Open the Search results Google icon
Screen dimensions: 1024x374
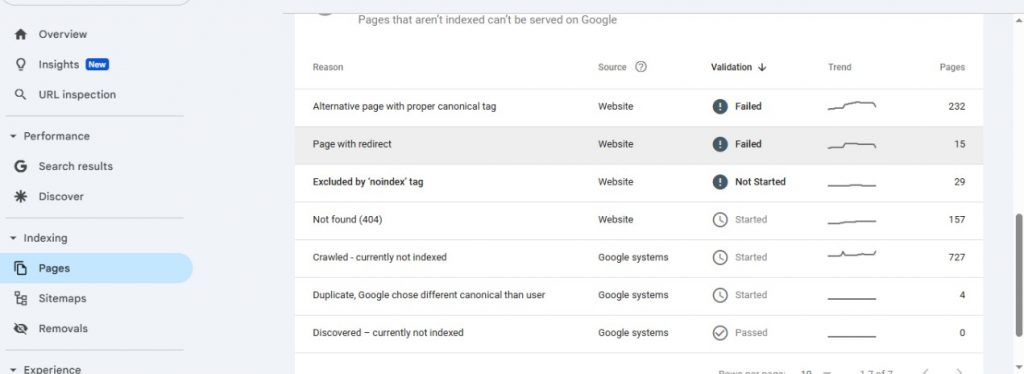[20, 166]
